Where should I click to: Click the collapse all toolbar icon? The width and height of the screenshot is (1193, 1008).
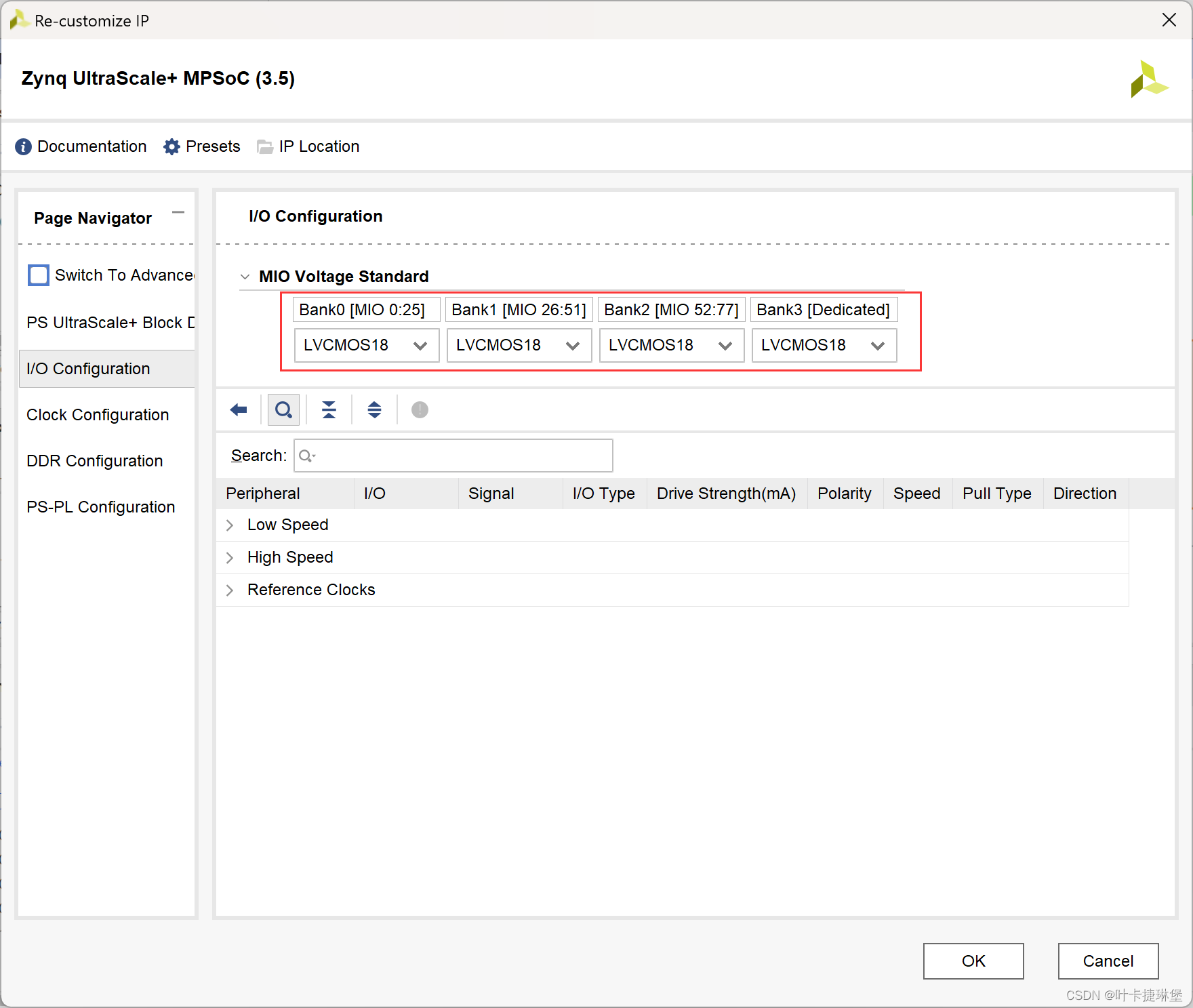[x=329, y=410]
